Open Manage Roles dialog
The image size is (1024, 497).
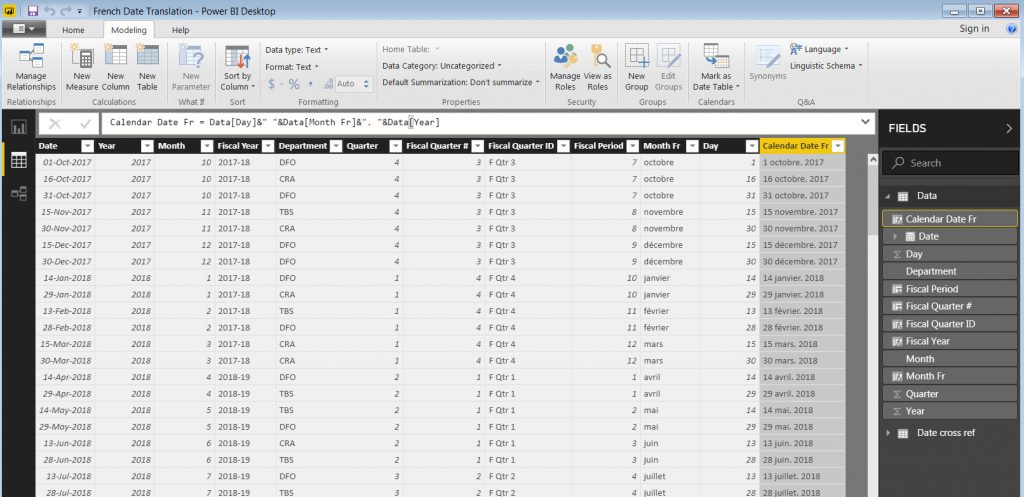coord(565,60)
